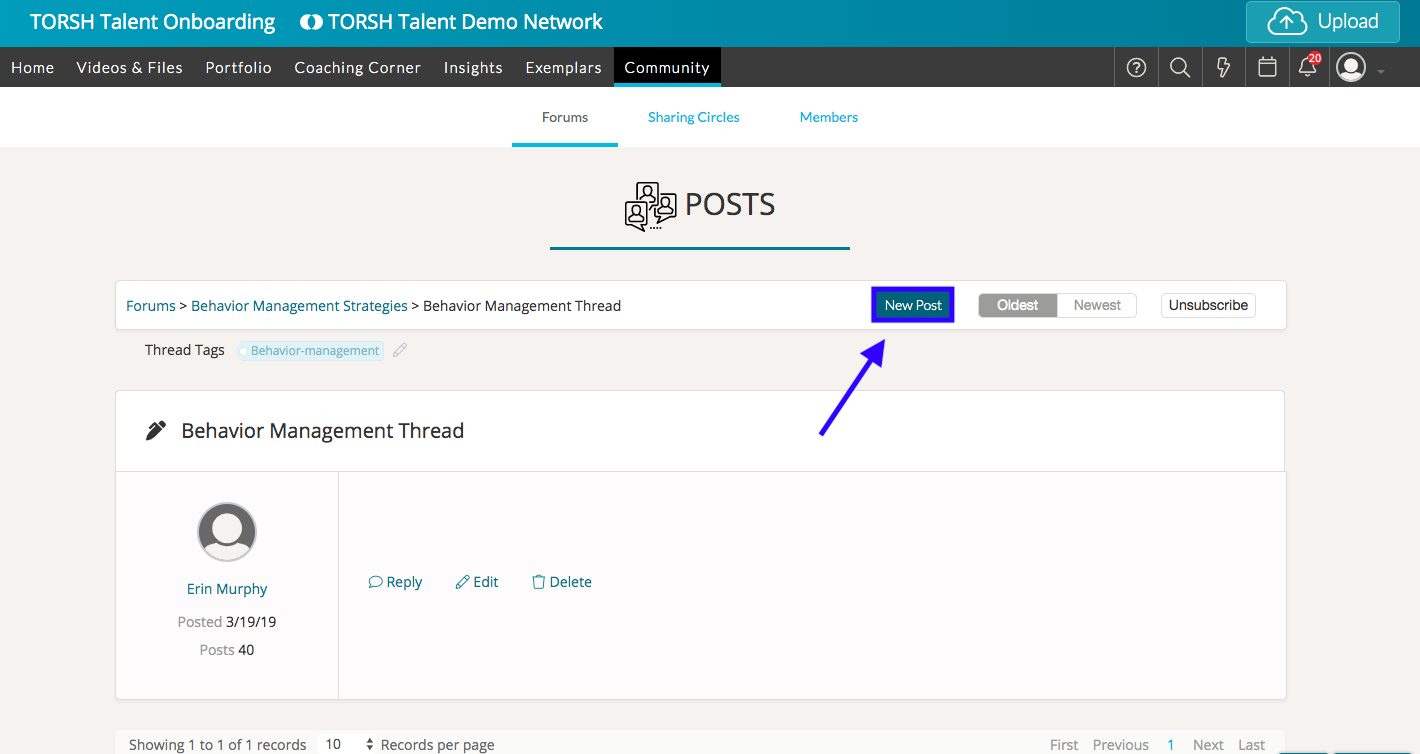
Task: Click the Upload cloud button
Action: click(x=1322, y=22)
